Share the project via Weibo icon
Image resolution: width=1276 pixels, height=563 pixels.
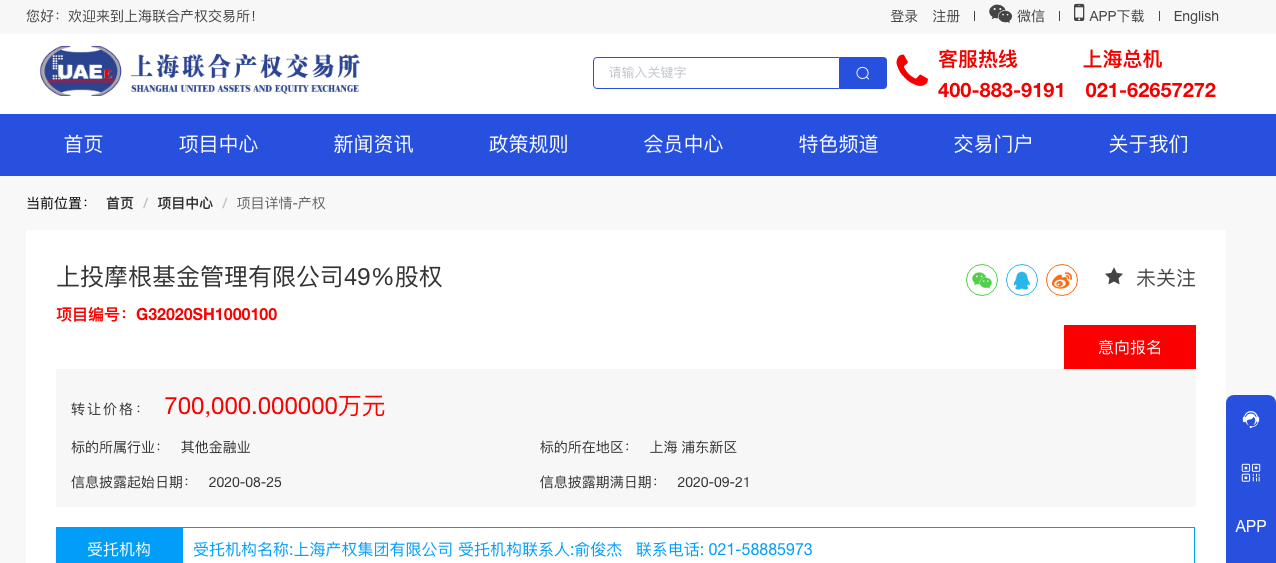click(1062, 280)
